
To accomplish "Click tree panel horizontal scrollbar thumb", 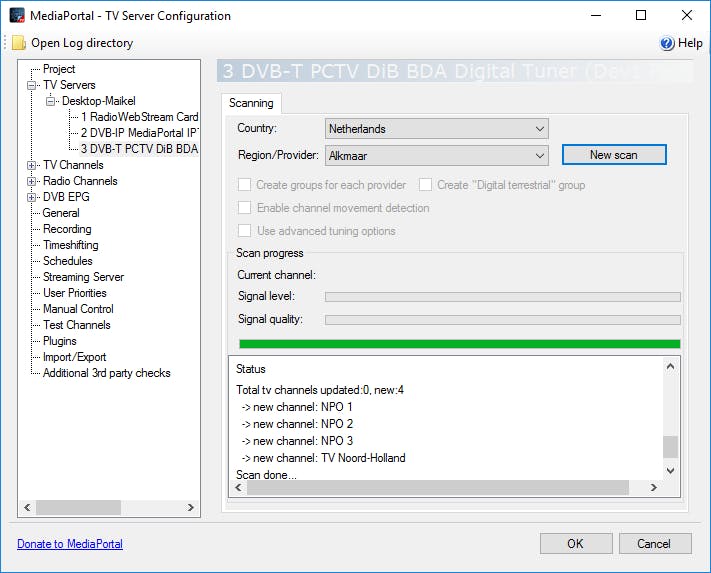I will 78,507.
